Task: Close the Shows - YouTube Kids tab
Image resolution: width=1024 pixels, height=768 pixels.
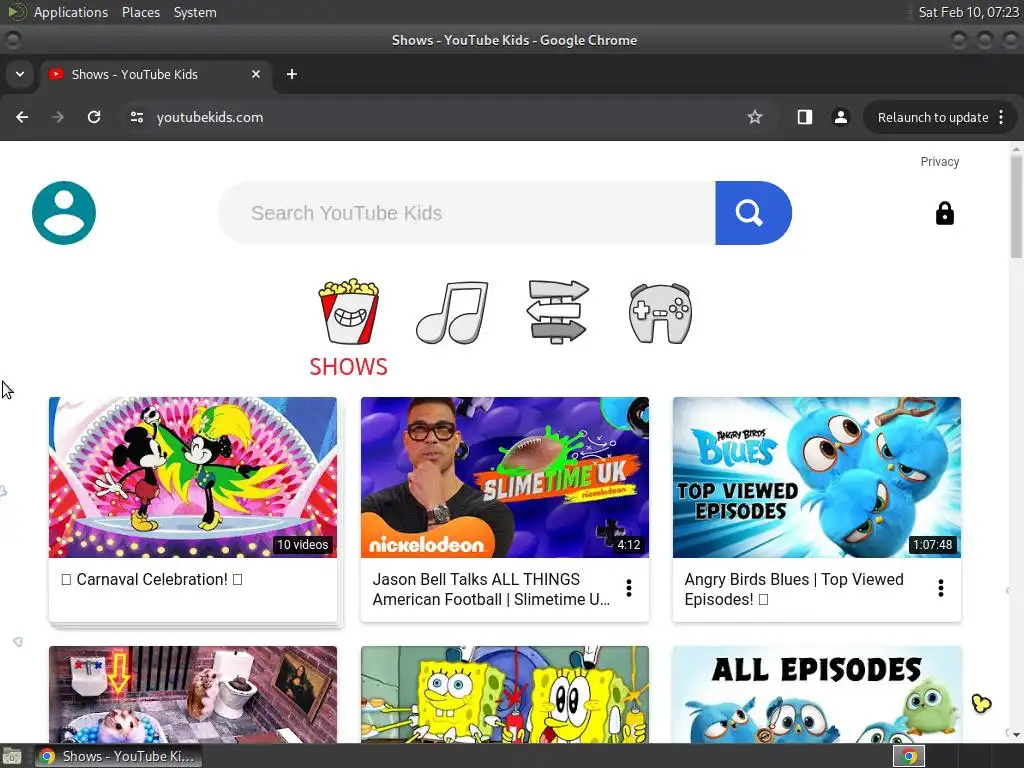Action: click(x=256, y=74)
